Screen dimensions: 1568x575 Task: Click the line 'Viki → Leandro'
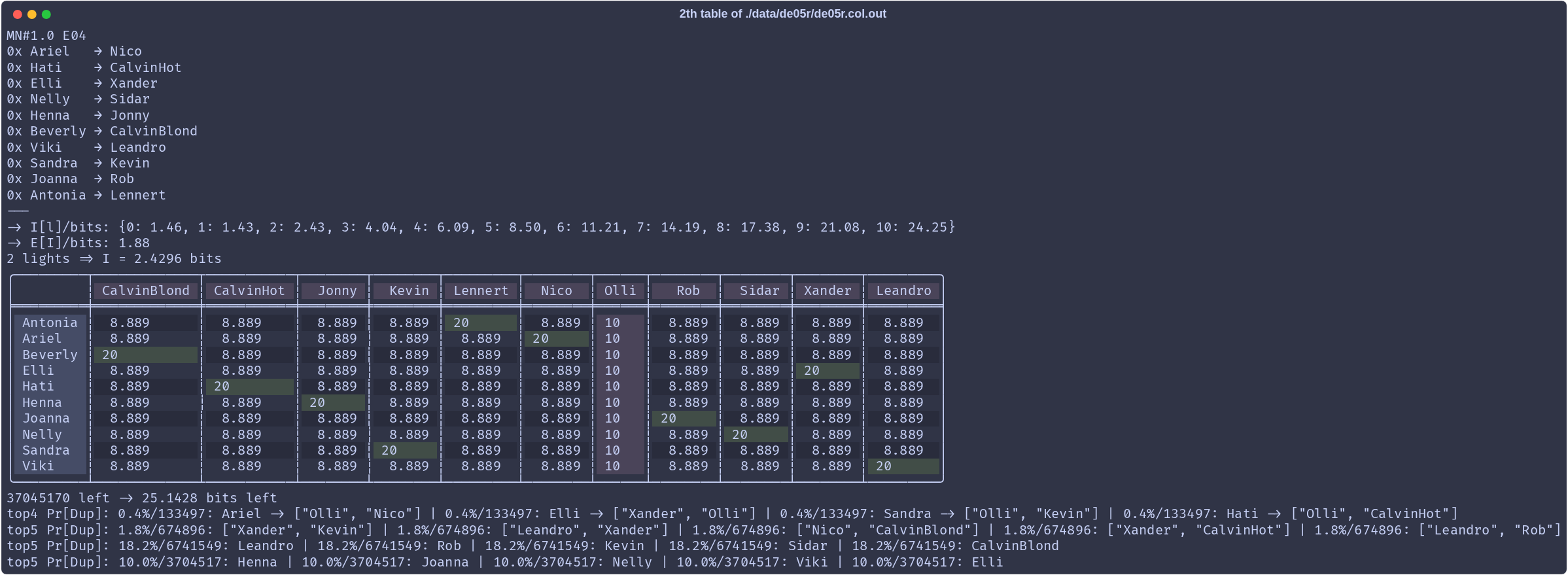[86, 147]
